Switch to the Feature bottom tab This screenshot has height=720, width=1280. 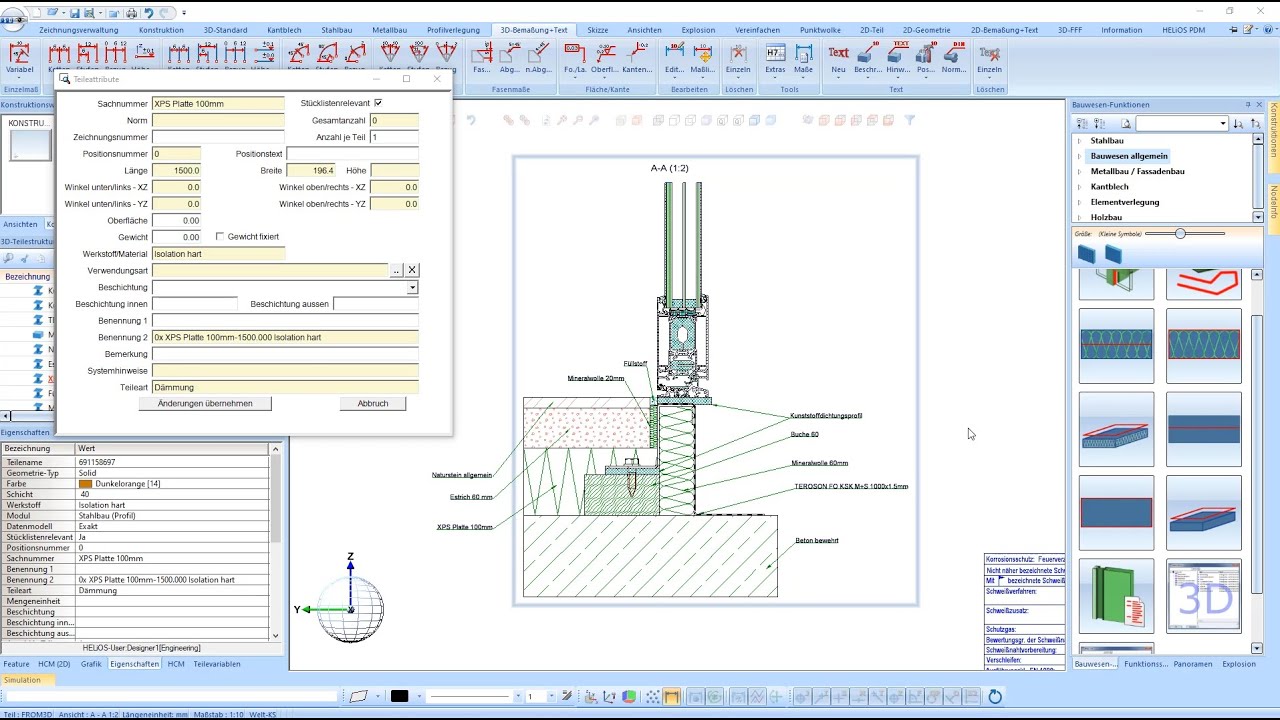[x=16, y=664]
